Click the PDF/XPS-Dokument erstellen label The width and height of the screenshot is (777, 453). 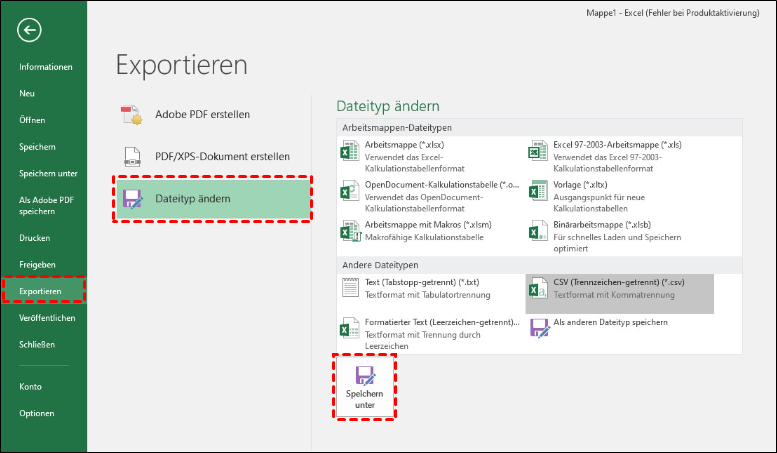coord(222,157)
